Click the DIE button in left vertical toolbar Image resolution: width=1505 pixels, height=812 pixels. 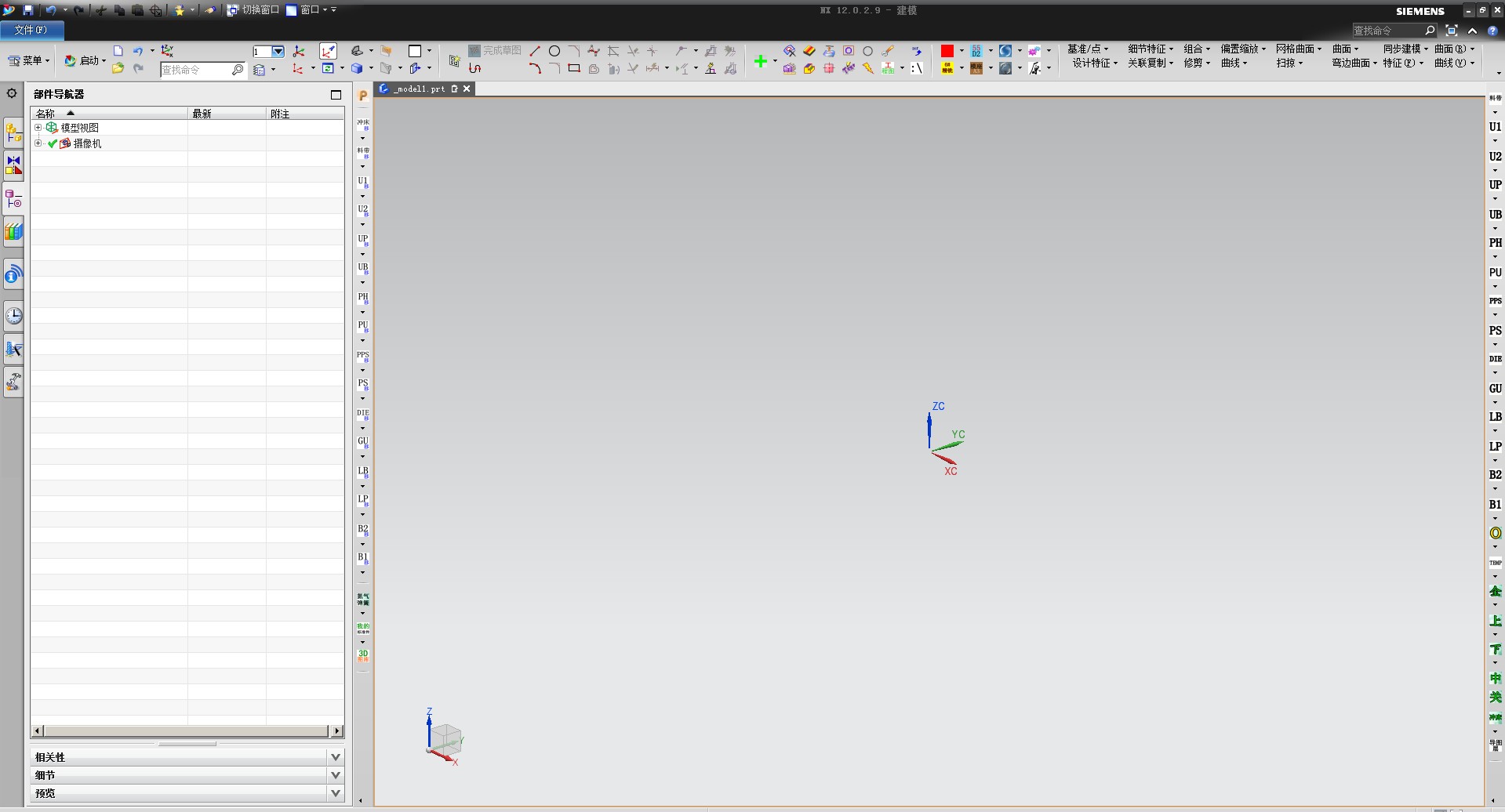tap(362, 413)
